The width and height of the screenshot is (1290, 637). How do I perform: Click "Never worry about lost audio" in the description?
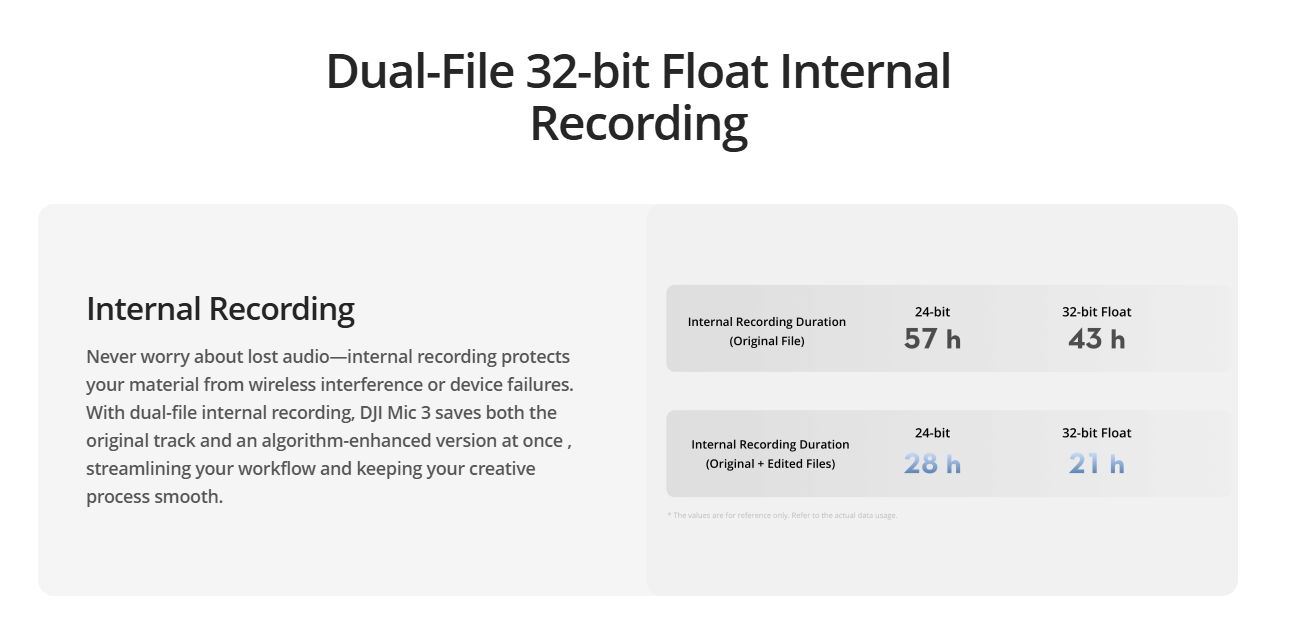point(199,357)
